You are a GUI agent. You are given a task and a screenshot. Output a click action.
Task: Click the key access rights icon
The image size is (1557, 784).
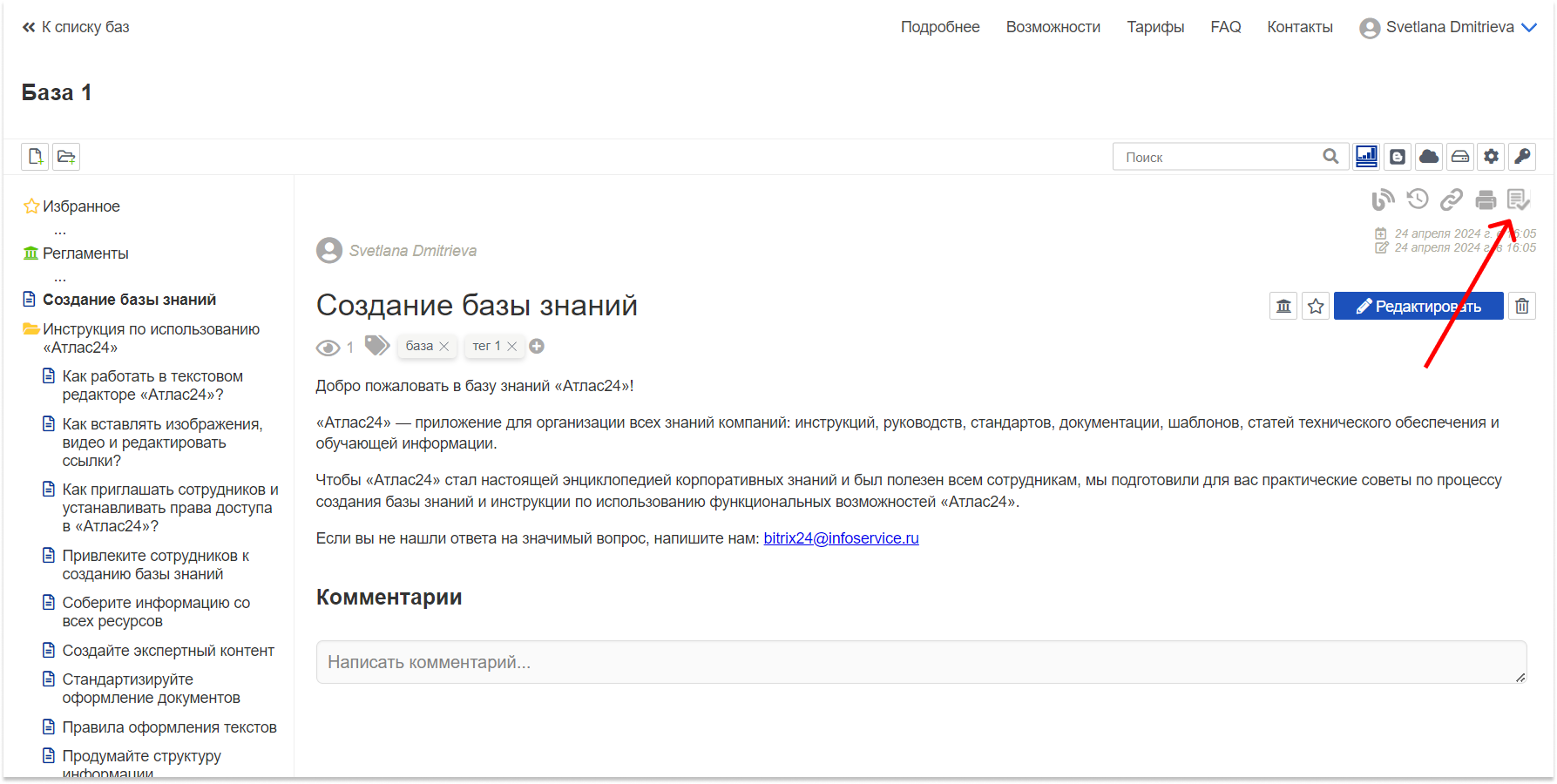click(1522, 157)
